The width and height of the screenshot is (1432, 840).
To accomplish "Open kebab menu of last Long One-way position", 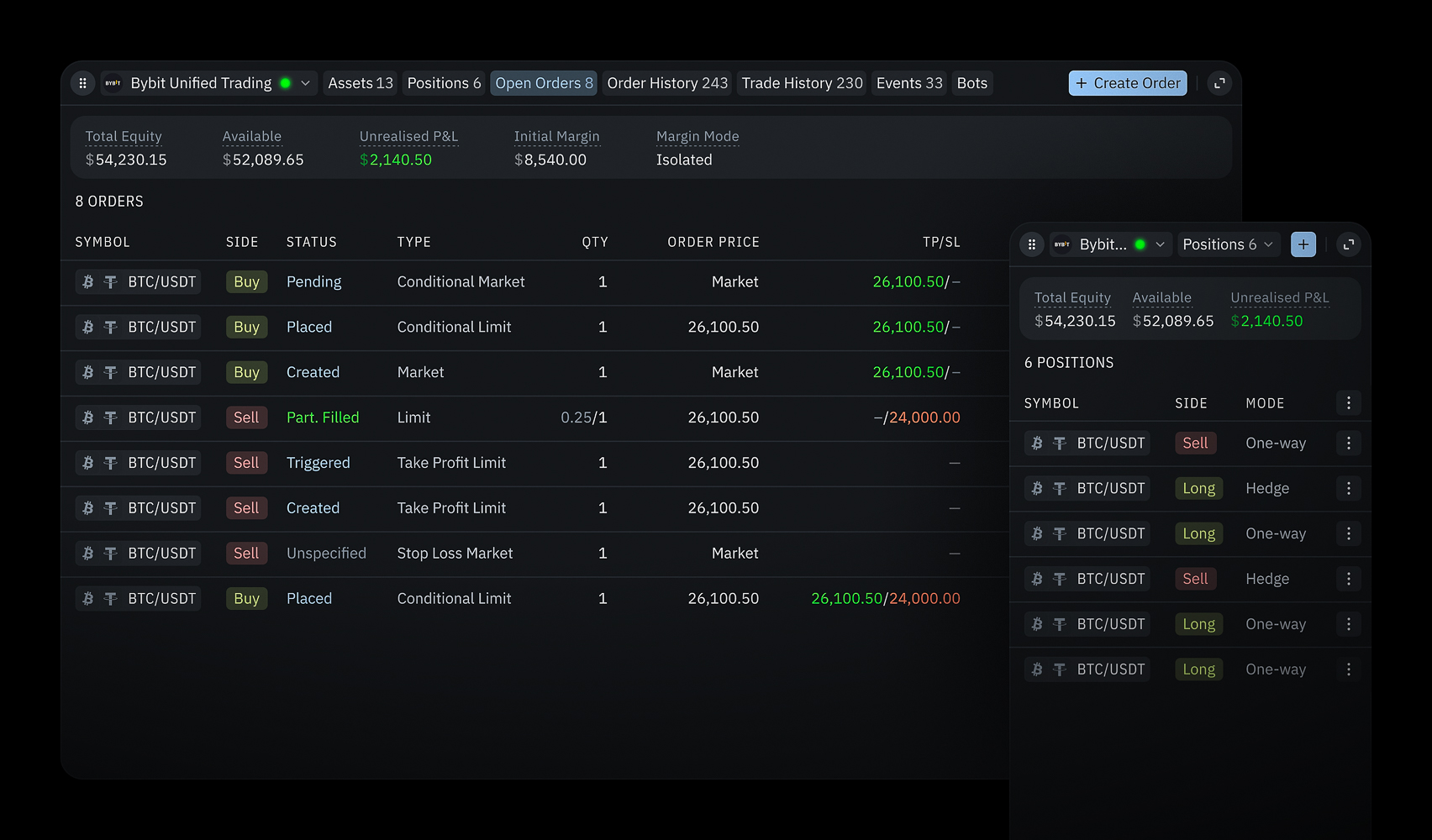I will [x=1349, y=669].
